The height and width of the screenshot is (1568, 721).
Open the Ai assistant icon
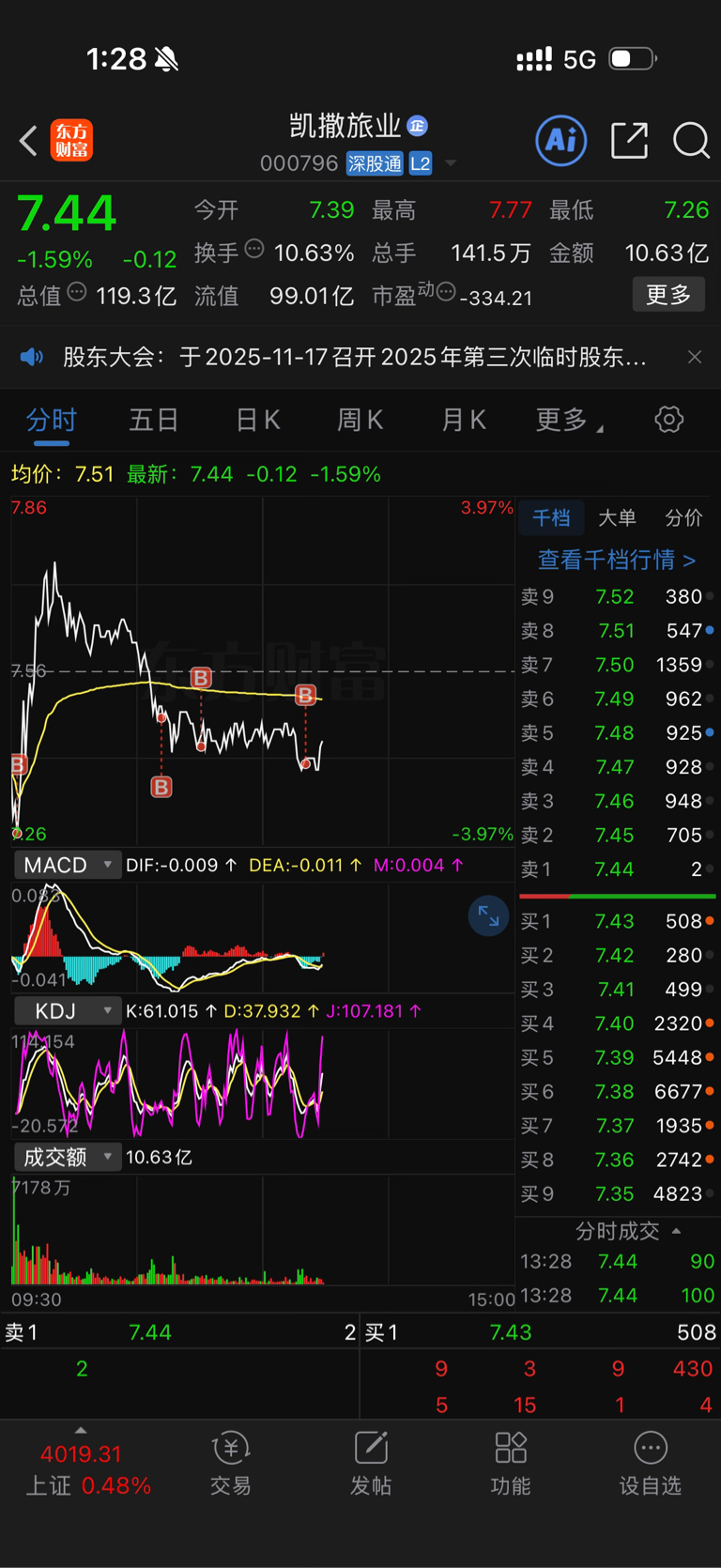coord(561,141)
